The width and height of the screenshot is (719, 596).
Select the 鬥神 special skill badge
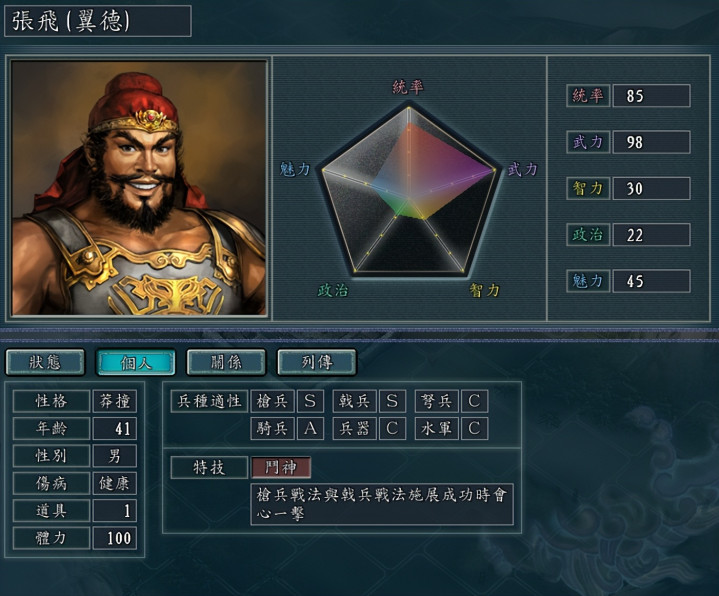281,467
